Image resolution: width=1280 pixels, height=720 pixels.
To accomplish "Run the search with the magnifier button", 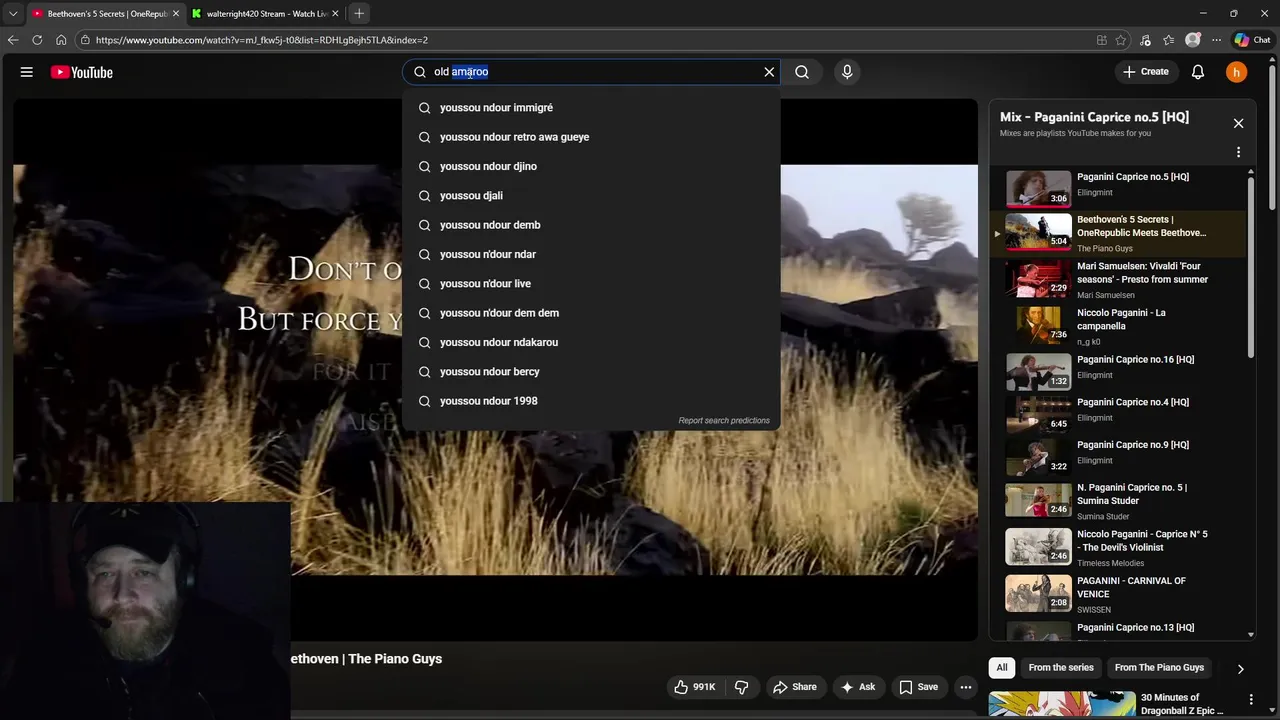I will coord(802,72).
